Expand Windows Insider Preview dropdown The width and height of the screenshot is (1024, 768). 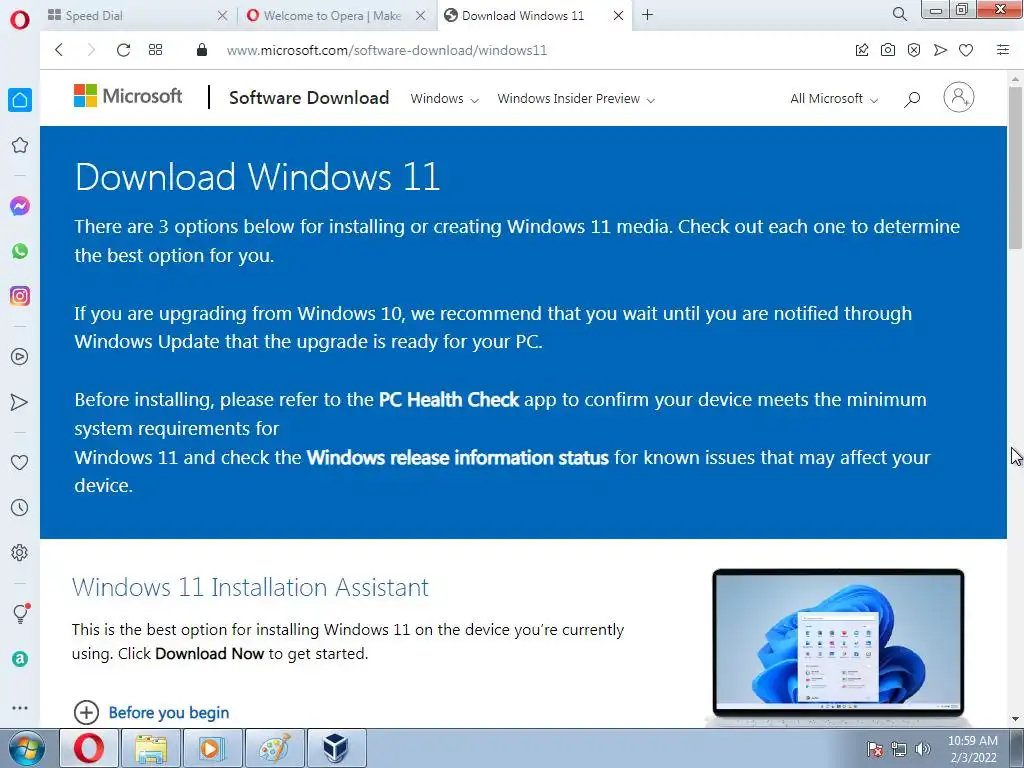point(575,99)
